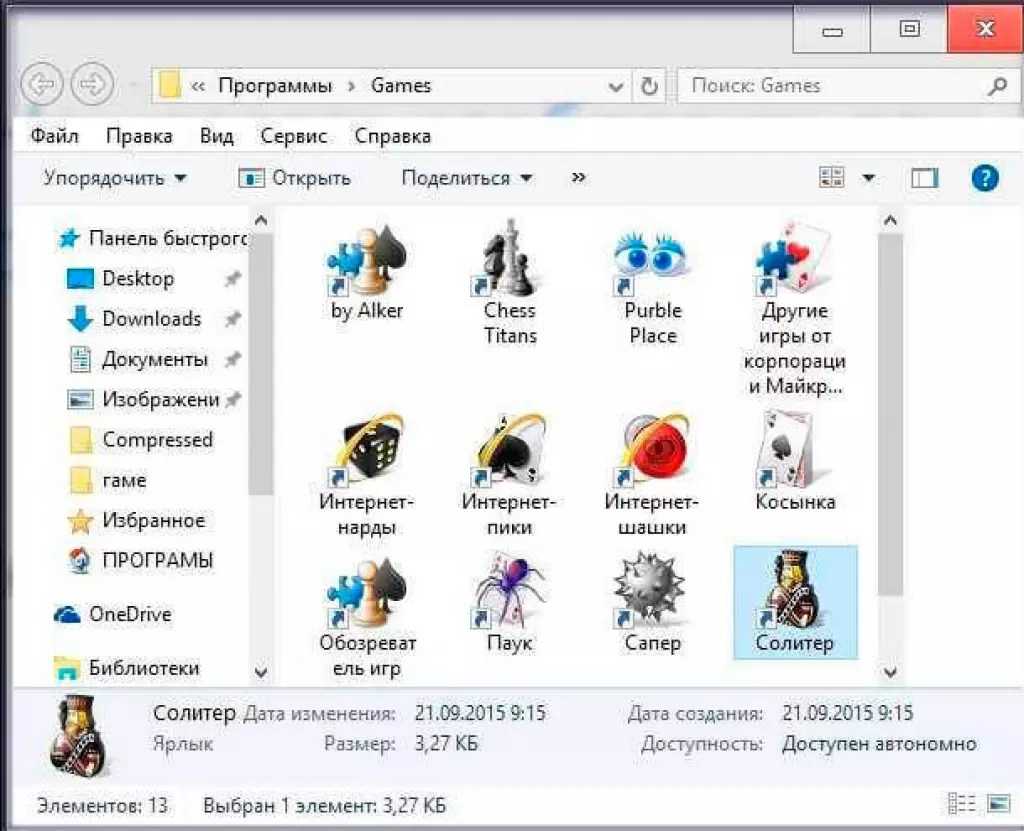Open the Сервис menu
1024x831 pixels.
(x=293, y=136)
